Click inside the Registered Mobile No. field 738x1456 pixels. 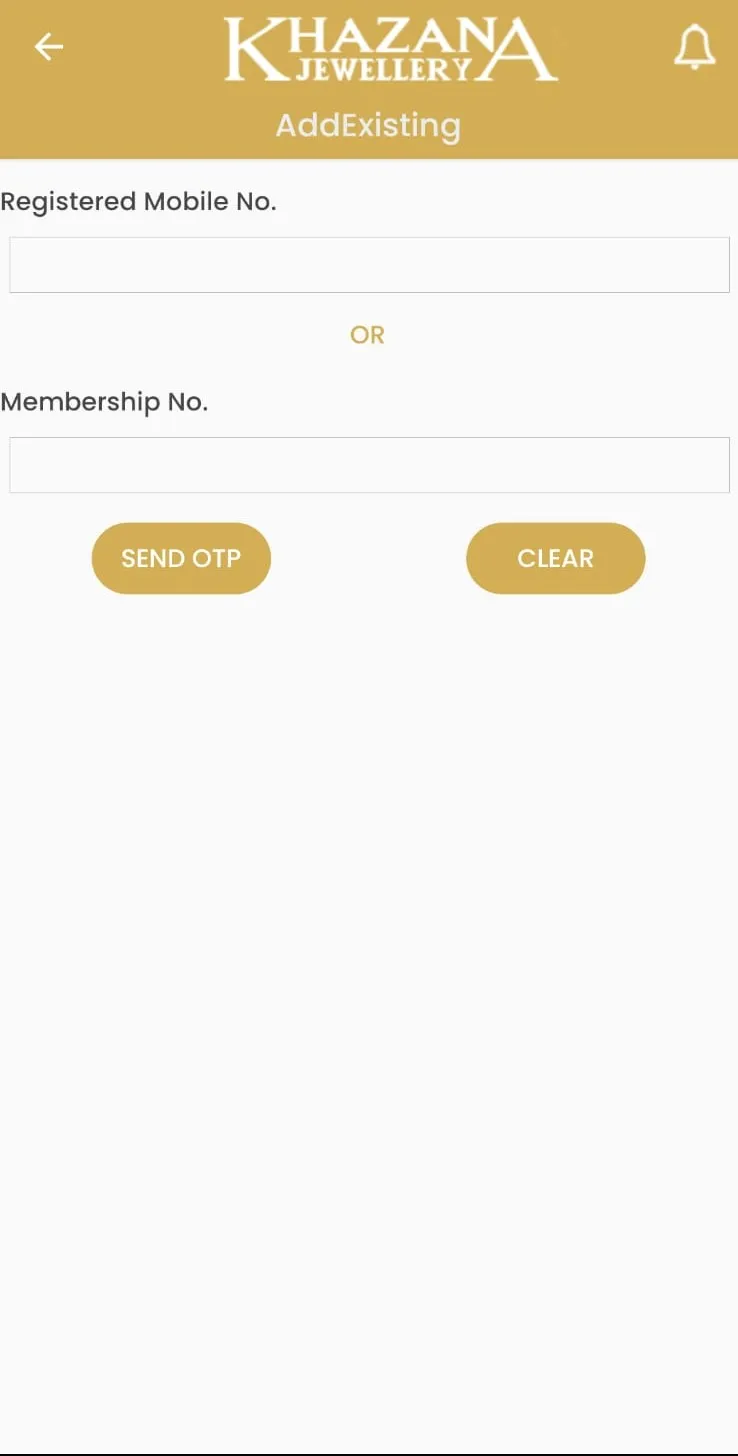point(369,265)
